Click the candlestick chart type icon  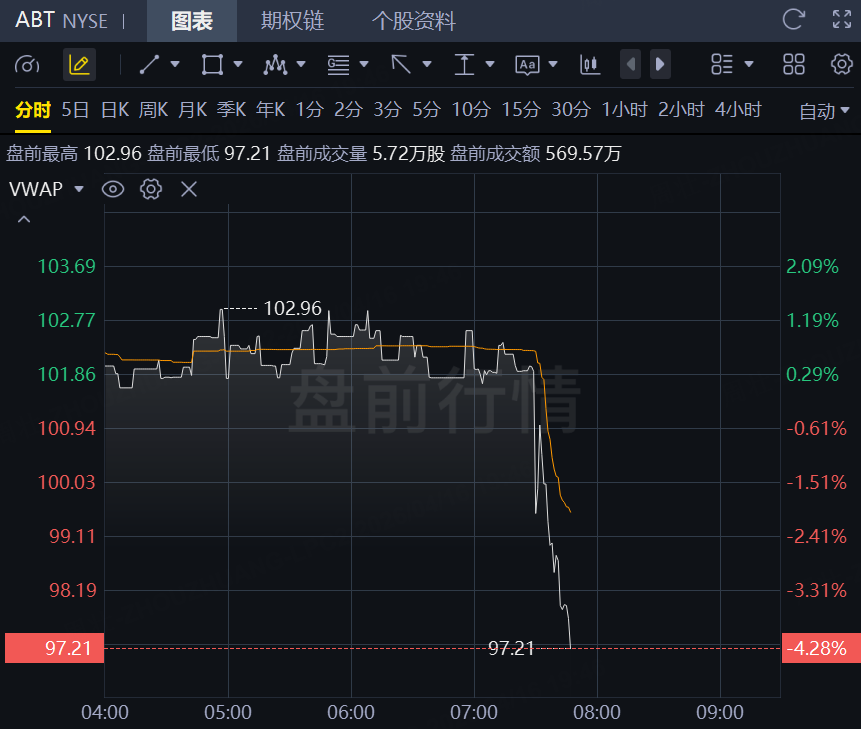pyautogui.click(x=590, y=65)
